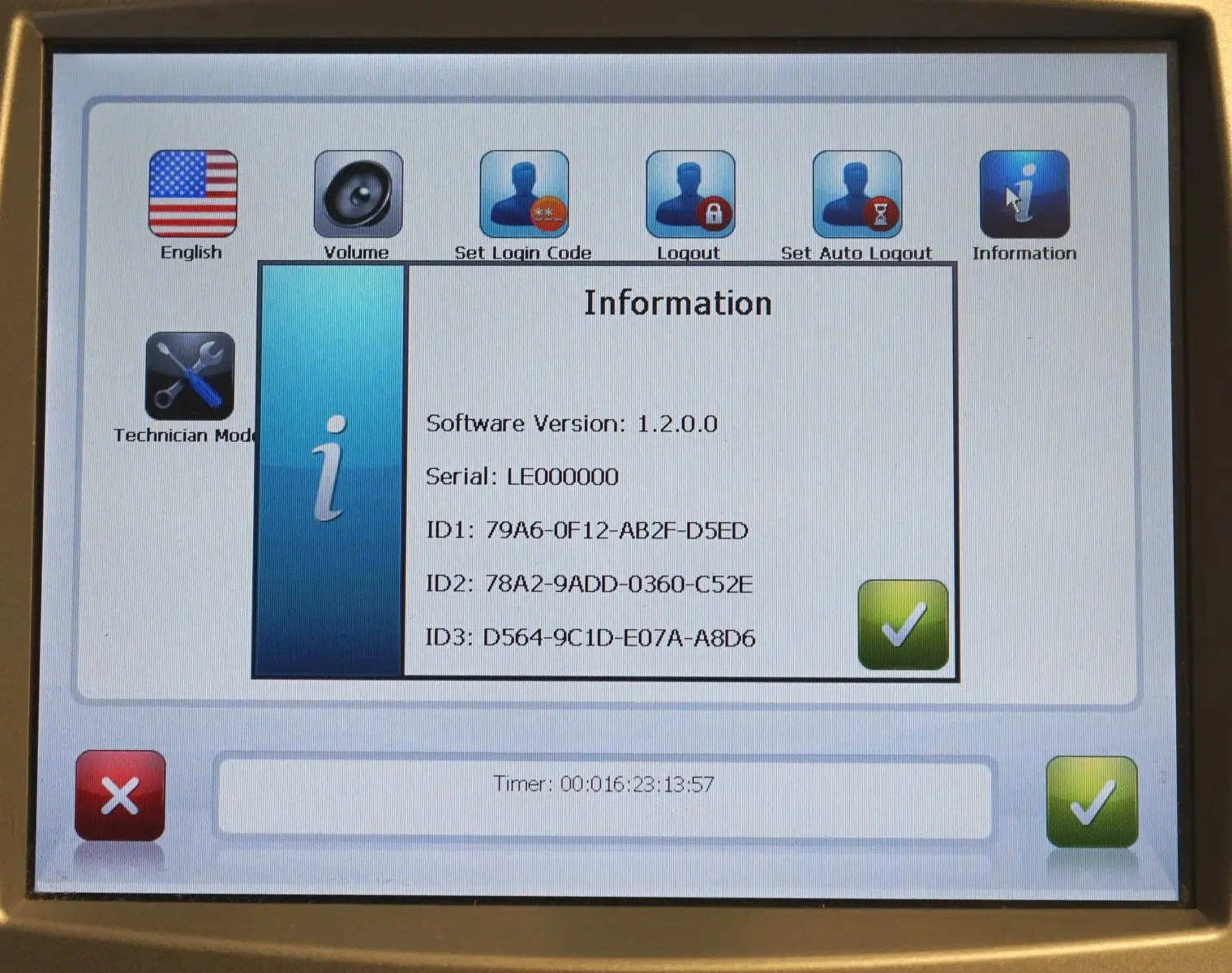Click the Information dialog title heading
Image resolution: width=1232 pixels, height=973 pixels.
click(x=677, y=303)
